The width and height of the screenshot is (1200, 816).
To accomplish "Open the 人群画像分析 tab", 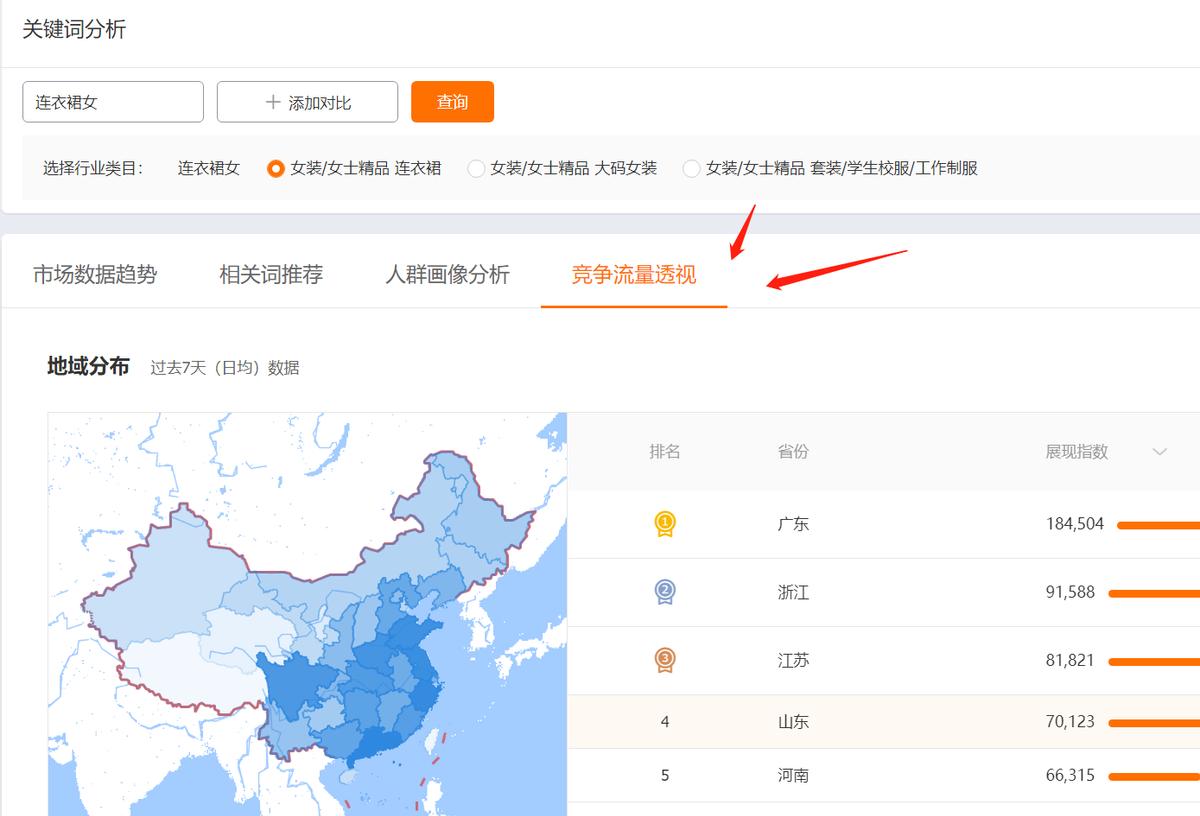I will pyautogui.click(x=448, y=275).
